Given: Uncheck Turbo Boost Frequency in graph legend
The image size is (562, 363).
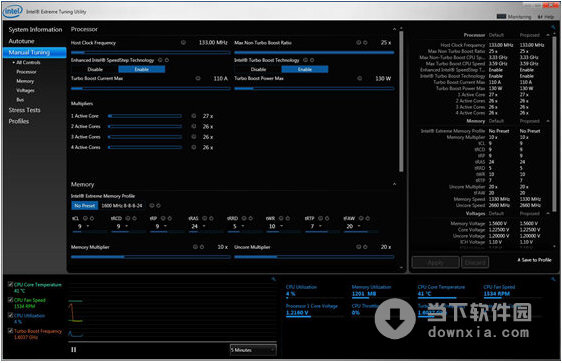Looking at the screenshot, I should [x=10, y=331].
